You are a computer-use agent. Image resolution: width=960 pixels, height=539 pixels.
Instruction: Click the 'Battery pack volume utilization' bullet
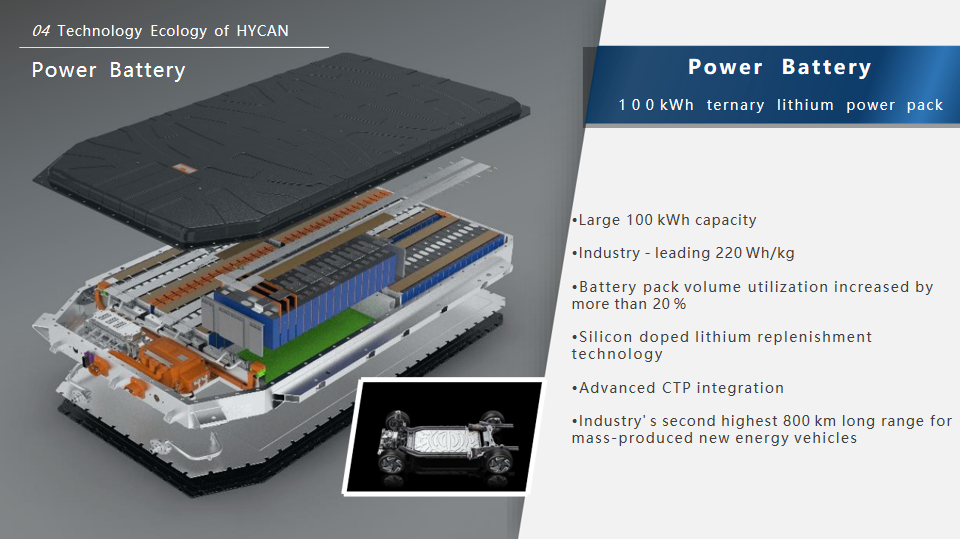click(x=752, y=295)
